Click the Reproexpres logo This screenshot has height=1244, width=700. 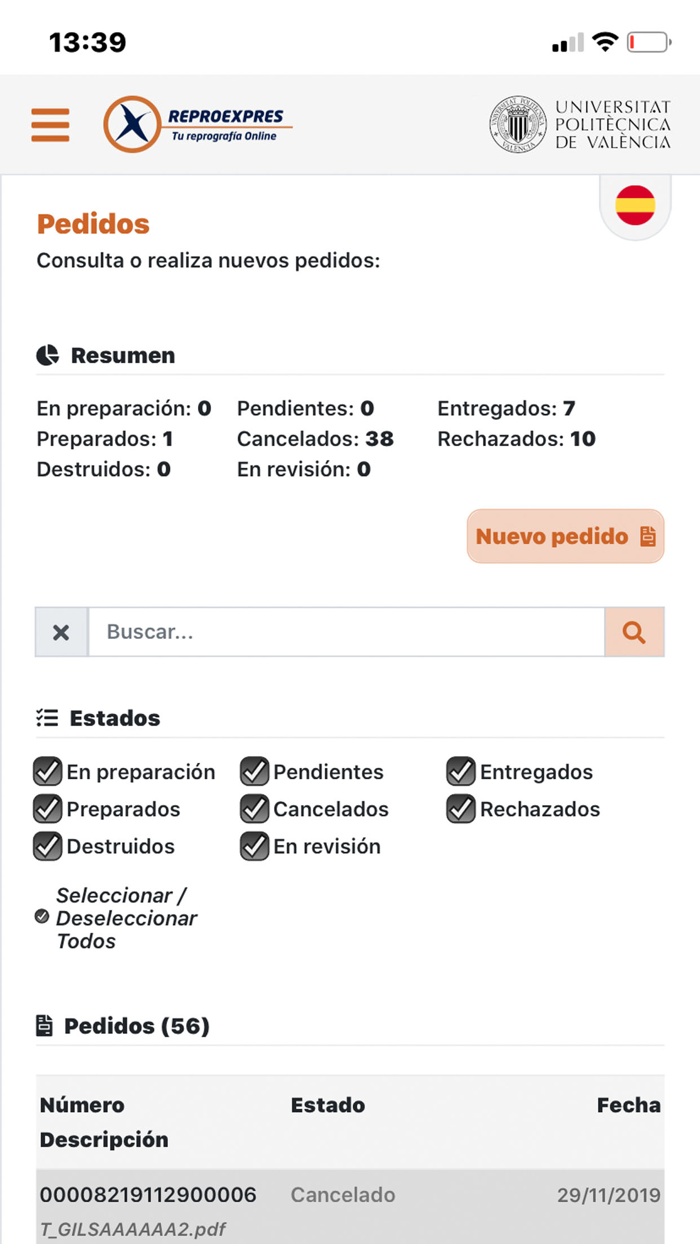pos(196,124)
